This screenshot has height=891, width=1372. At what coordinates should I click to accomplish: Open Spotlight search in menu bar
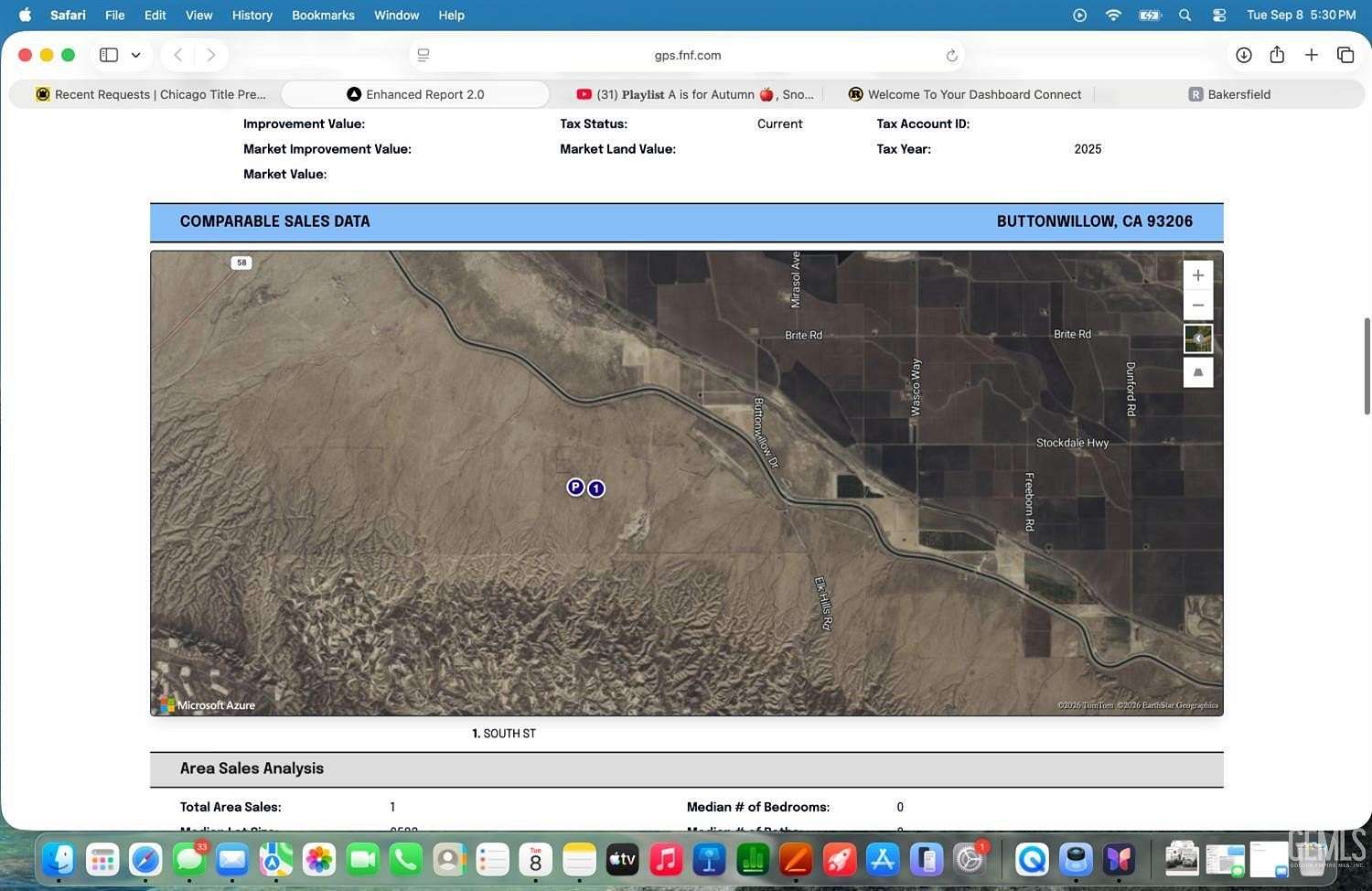(1184, 15)
